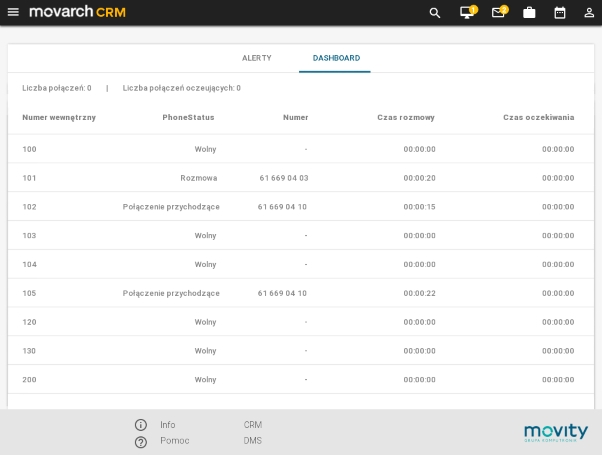Click the Movity logo in footer
The image size is (602, 455).
tap(555, 432)
